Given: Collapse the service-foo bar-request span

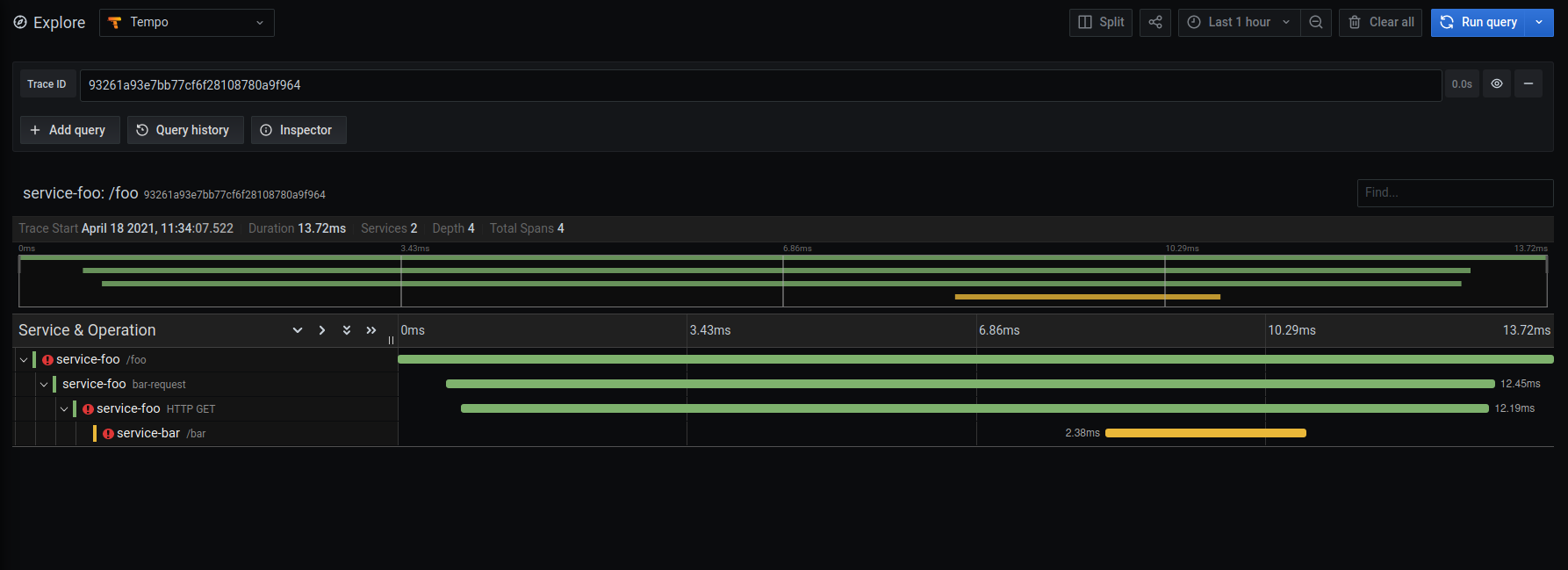Looking at the screenshot, I should tap(44, 385).
